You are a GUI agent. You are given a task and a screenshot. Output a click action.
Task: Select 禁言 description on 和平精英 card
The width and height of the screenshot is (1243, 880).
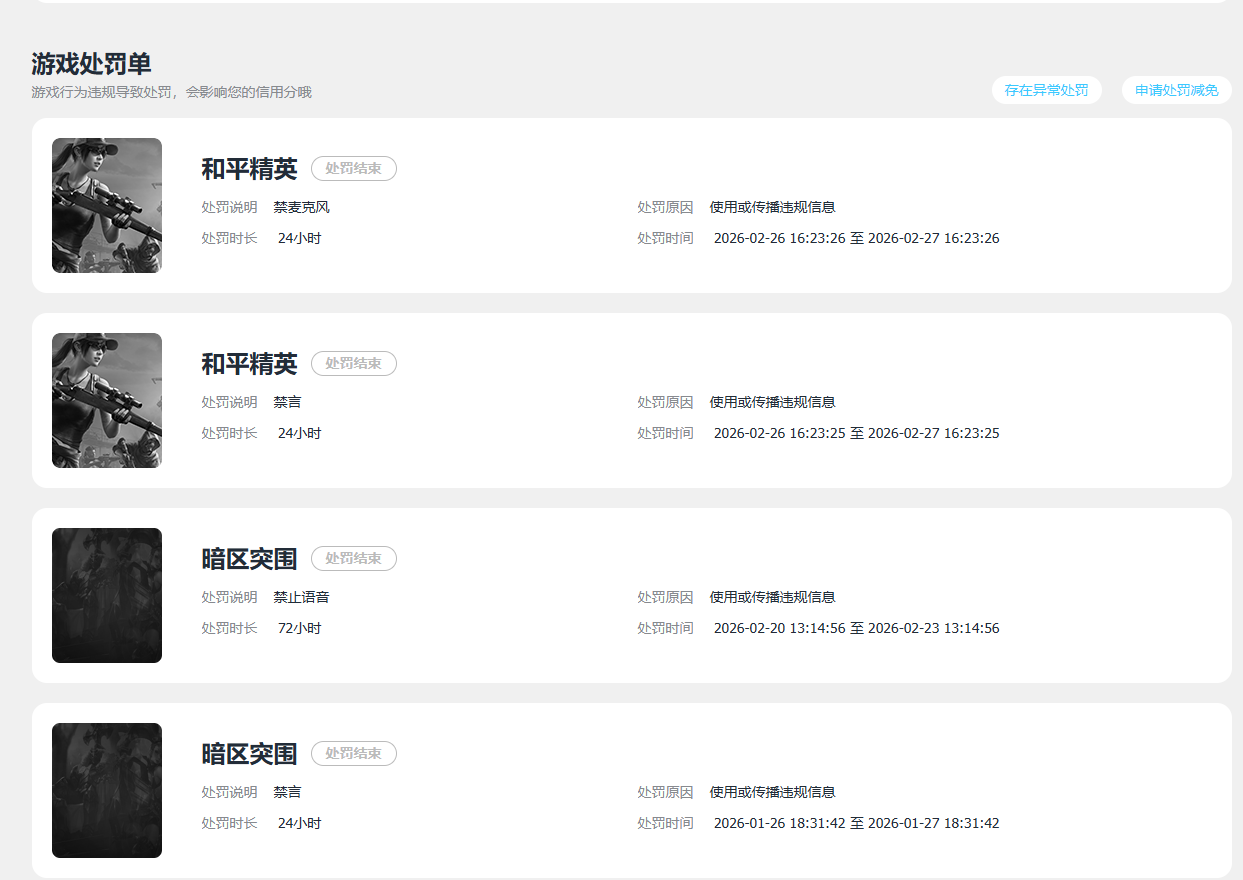coord(288,403)
